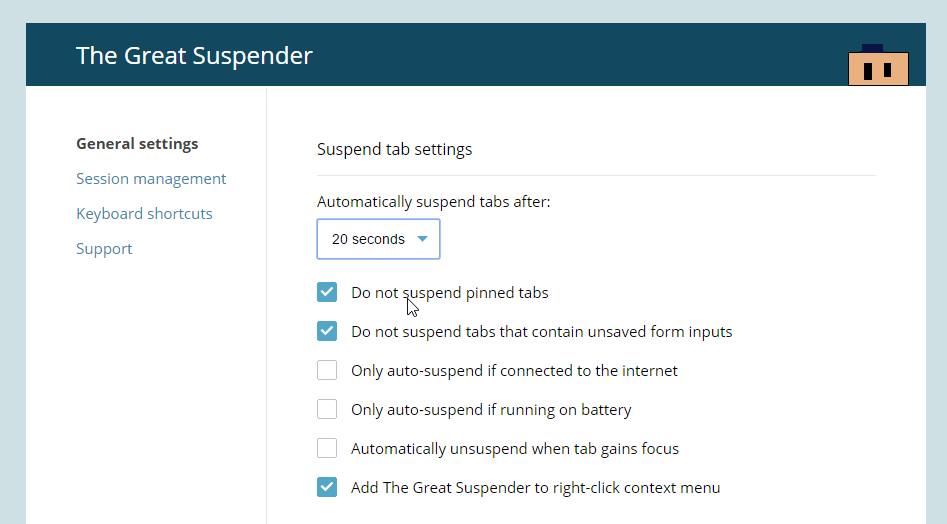Click the header title The Great Suspender

tap(194, 55)
